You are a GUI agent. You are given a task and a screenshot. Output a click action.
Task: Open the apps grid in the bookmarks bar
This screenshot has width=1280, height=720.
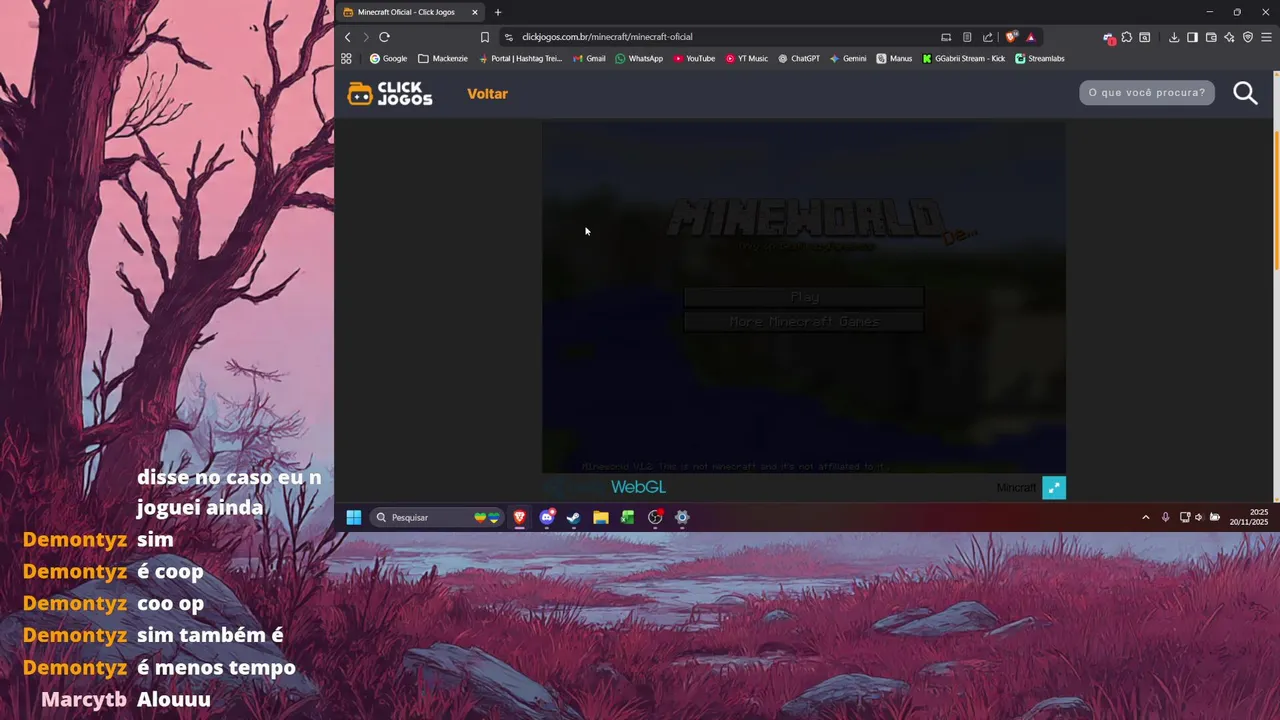click(x=346, y=58)
